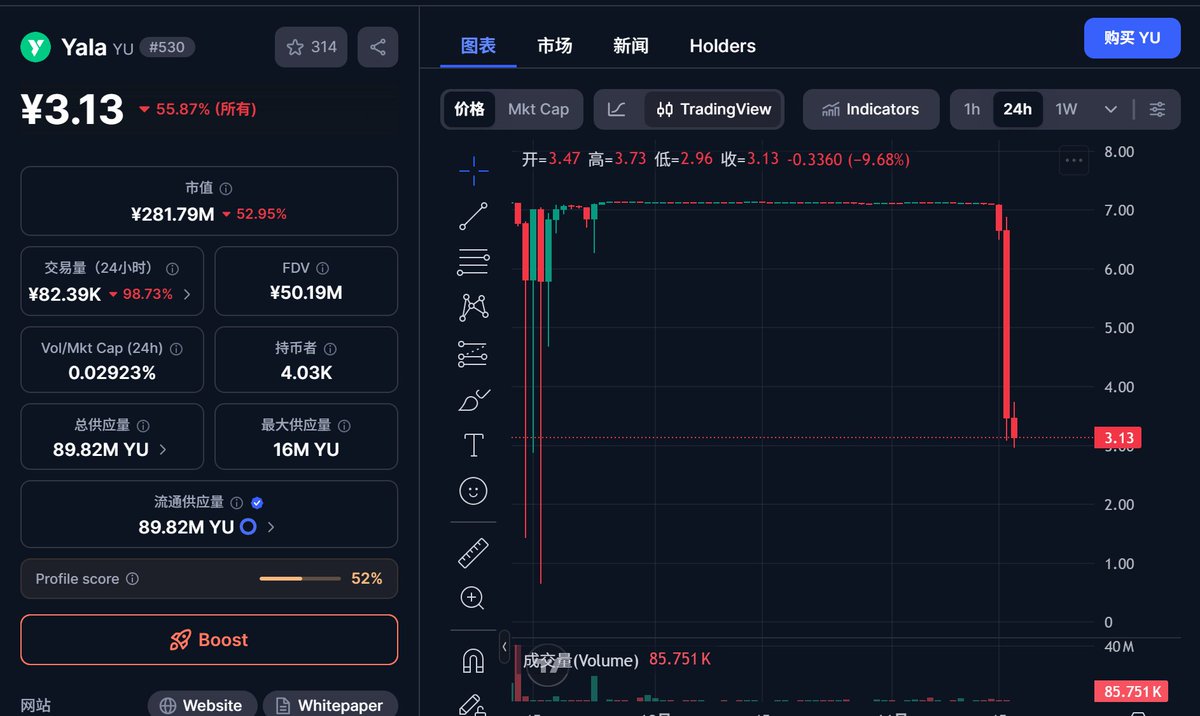Screen dimensions: 1200x716
Task: Click the 0.02923% Vol/Mkt Cap value
Action: pos(112,373)
